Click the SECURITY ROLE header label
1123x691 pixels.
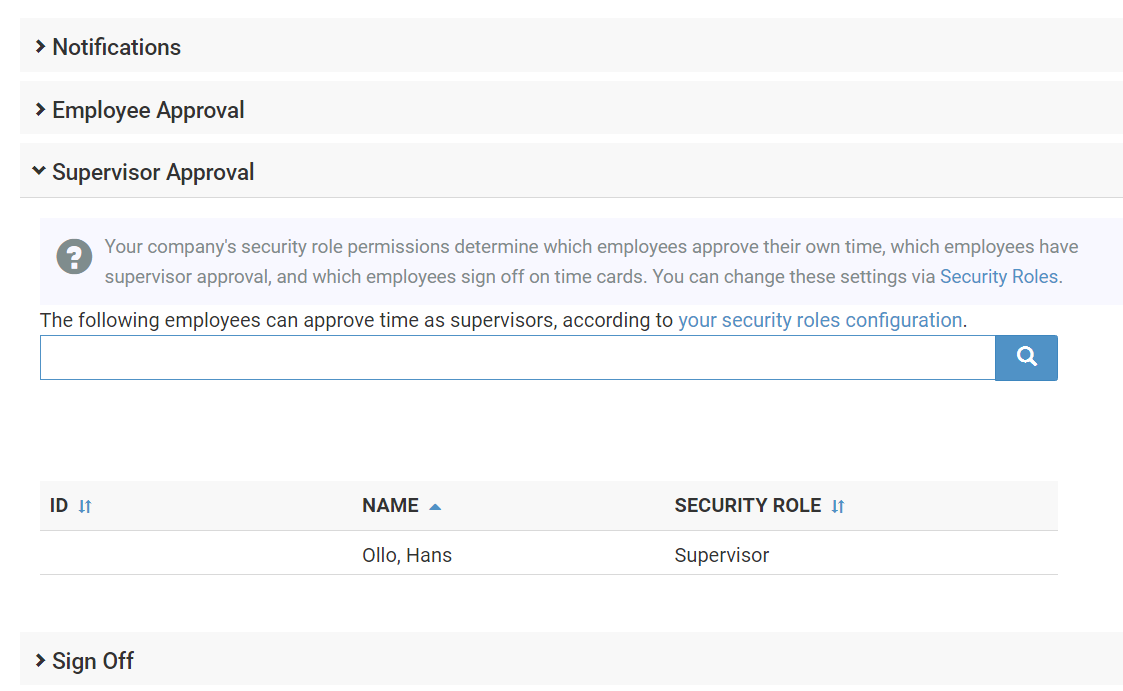pyautogui.click(x=748, y=506)
